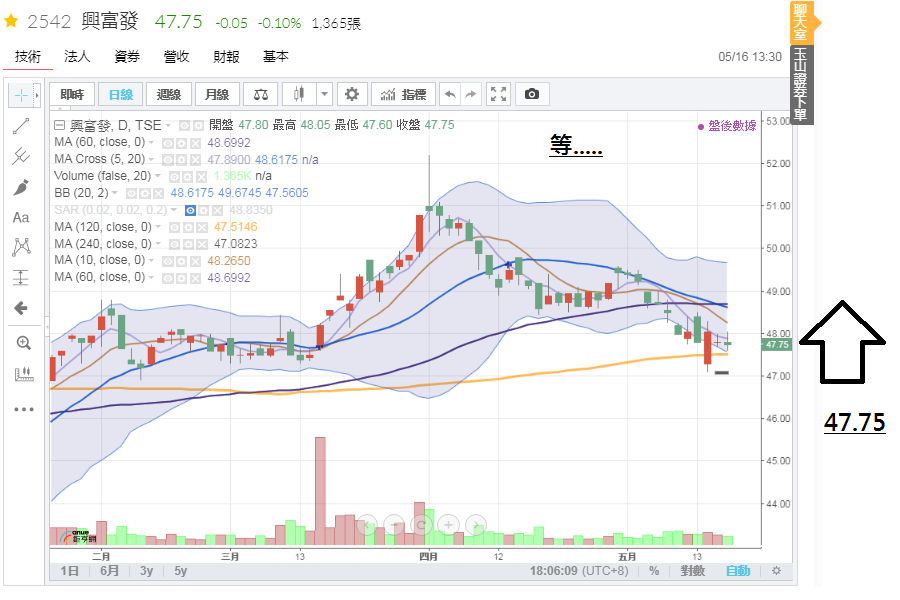This screenshot has height=600, width=900.
Task: Remove the MA (10, close, 0) indicator
Action: pyautogui.click(x=195, y=261)
